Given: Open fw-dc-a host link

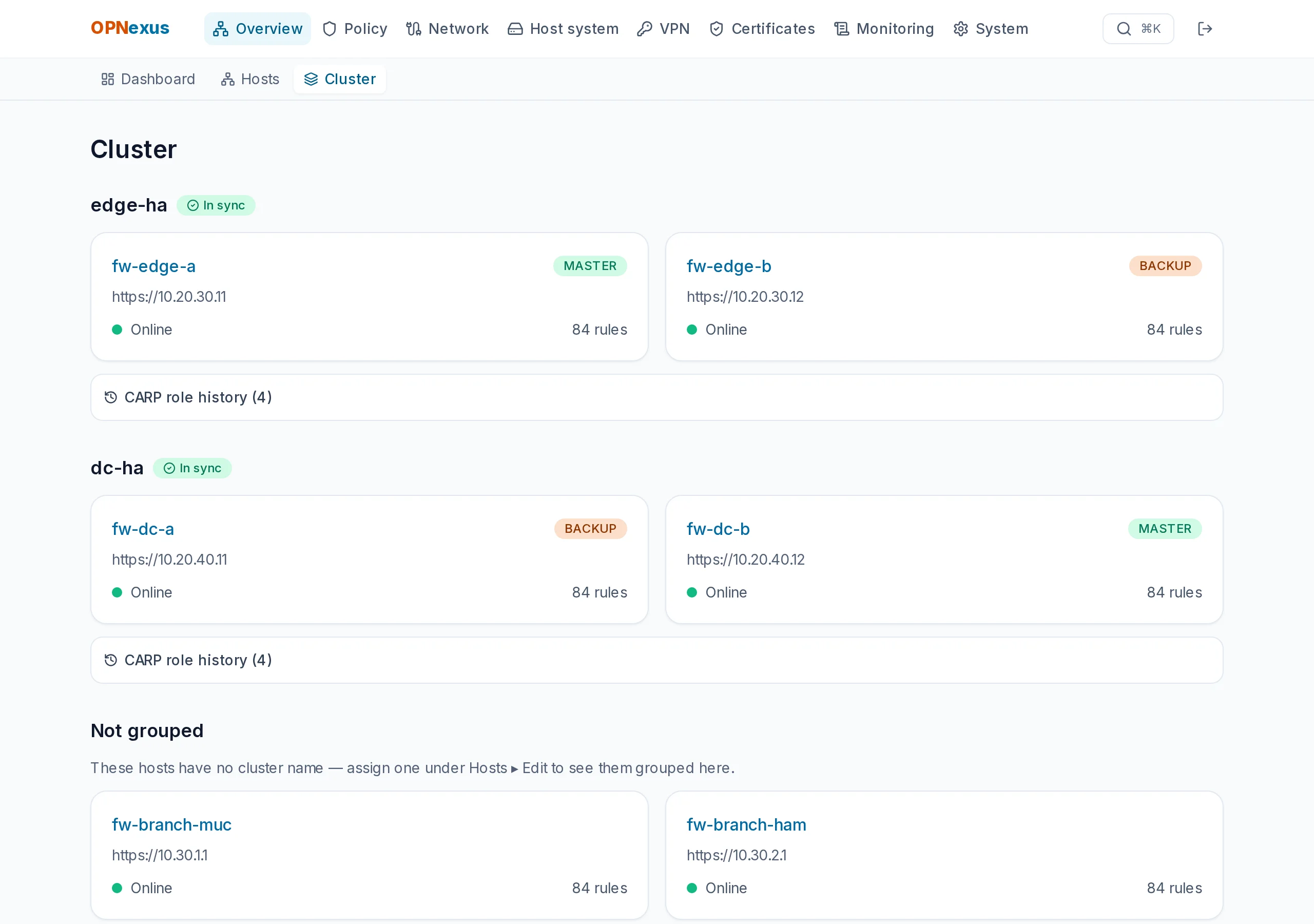Looking at the screenshot, I should coord(143,529).
